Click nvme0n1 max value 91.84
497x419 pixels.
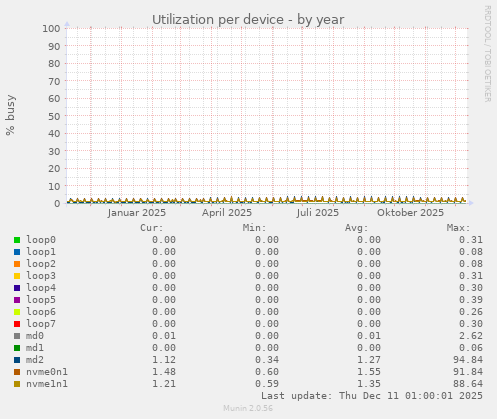tap(468, 372)
